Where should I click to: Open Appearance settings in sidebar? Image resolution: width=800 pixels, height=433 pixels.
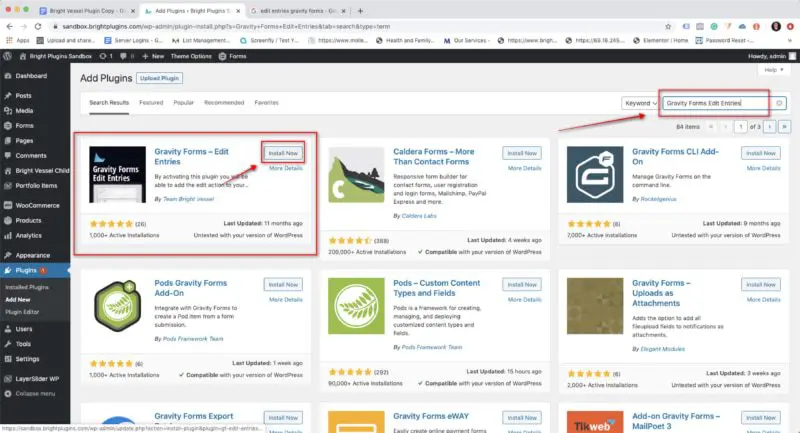point(32,255)
